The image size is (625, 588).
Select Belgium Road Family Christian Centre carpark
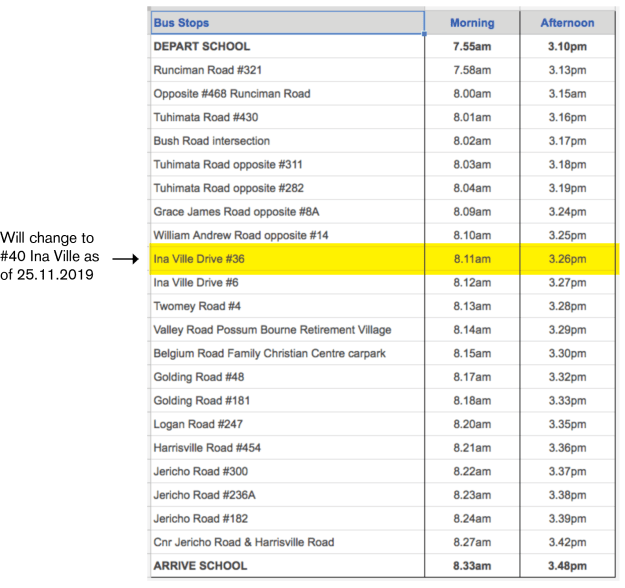click(x=269, y=353)
